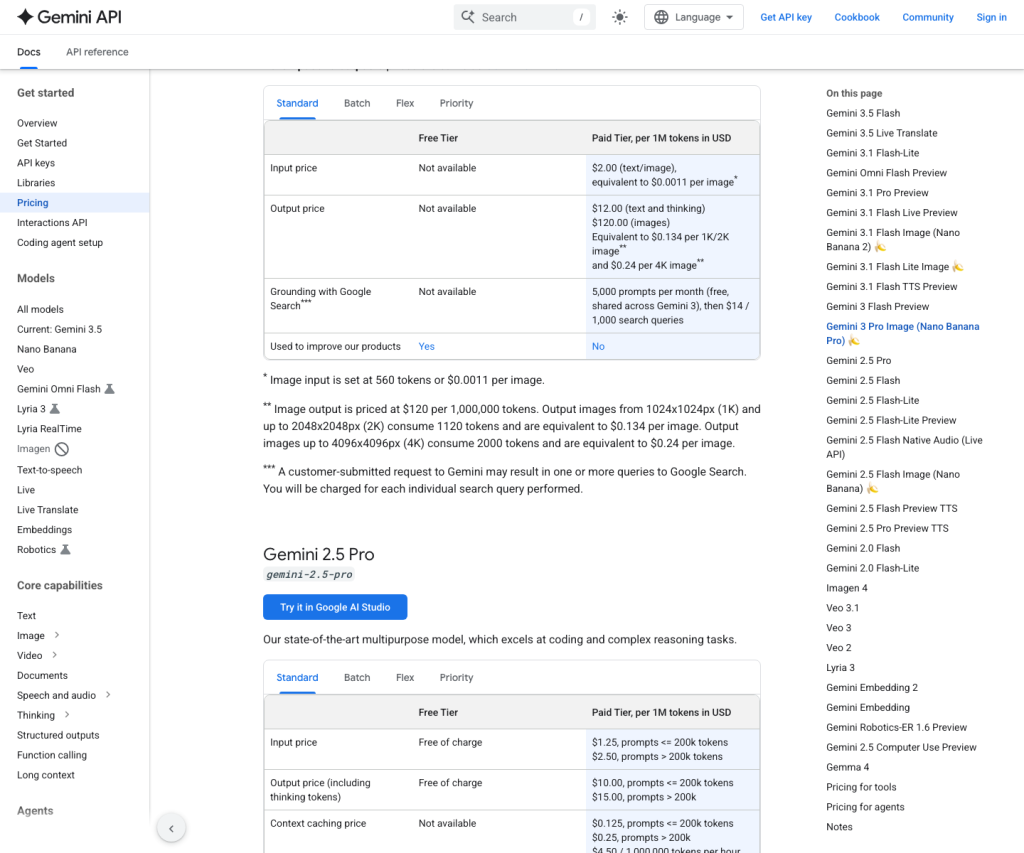Click the globe icon in Language button
1024x853 pixels.
[x=661, y=17]
